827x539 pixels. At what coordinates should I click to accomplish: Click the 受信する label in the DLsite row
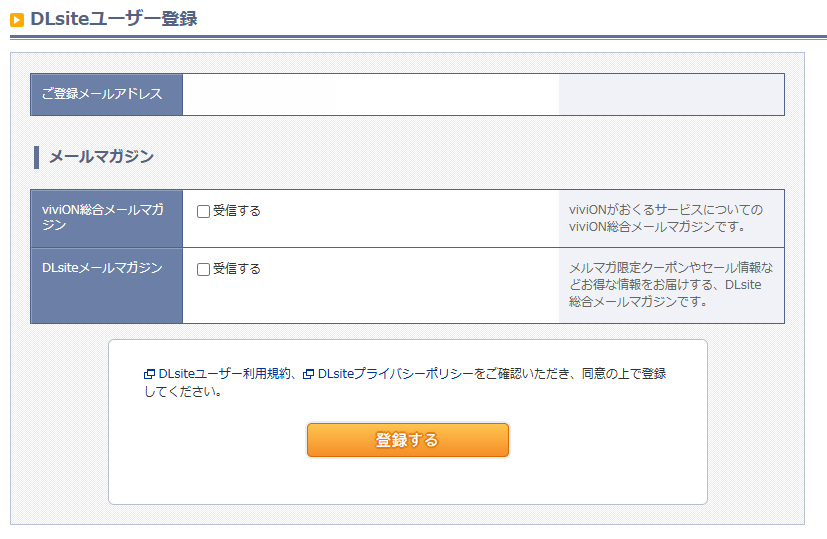point(237,269)
